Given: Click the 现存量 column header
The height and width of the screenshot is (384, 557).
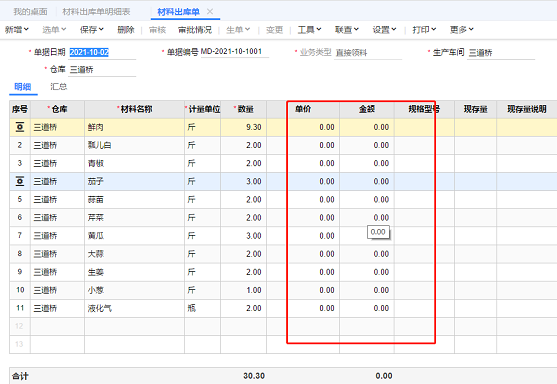Looking at the screenshot, I should (476, 109).
